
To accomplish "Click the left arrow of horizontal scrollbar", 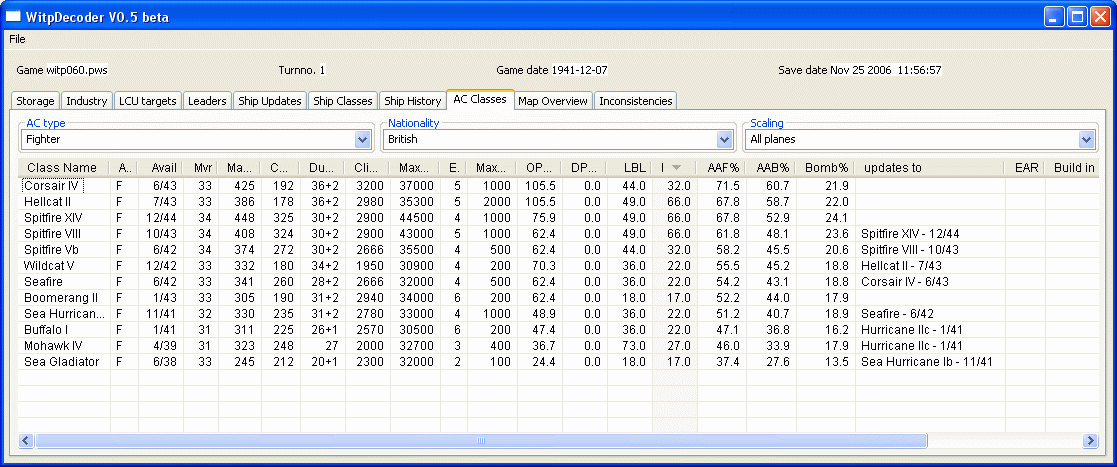I will (26, 441).
